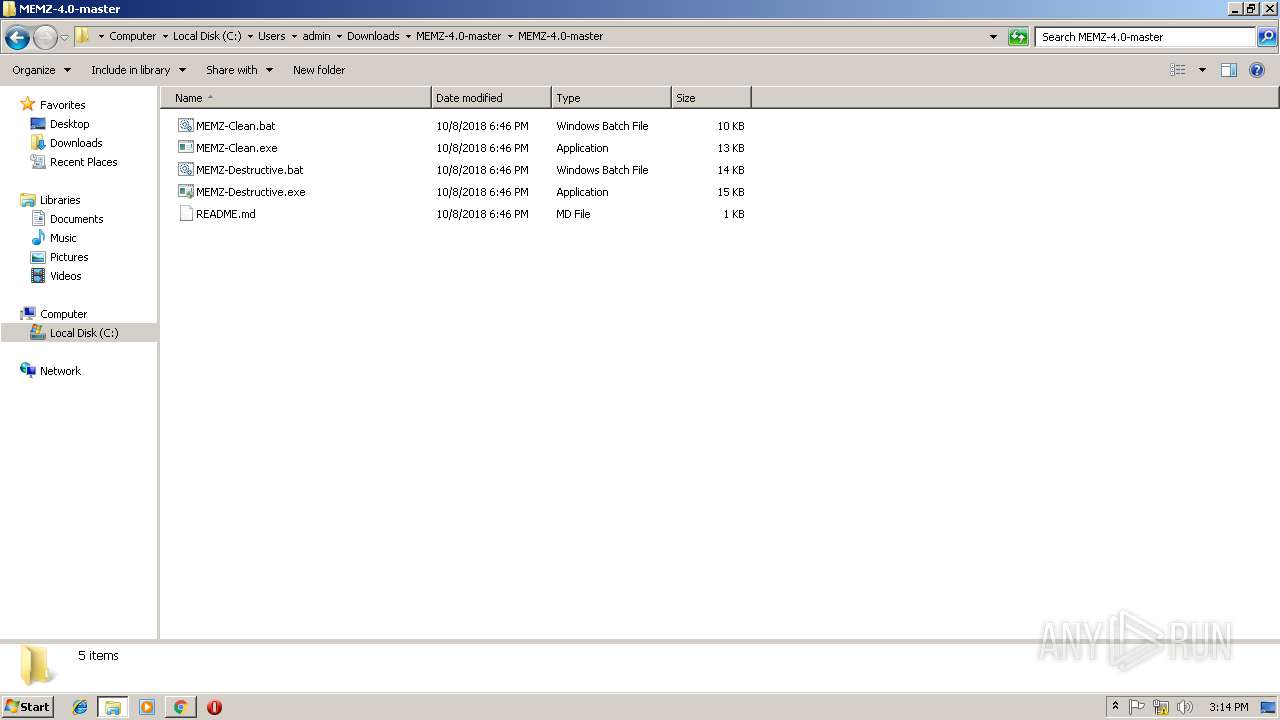Click the Windows Explorer taskbar button

113,707
